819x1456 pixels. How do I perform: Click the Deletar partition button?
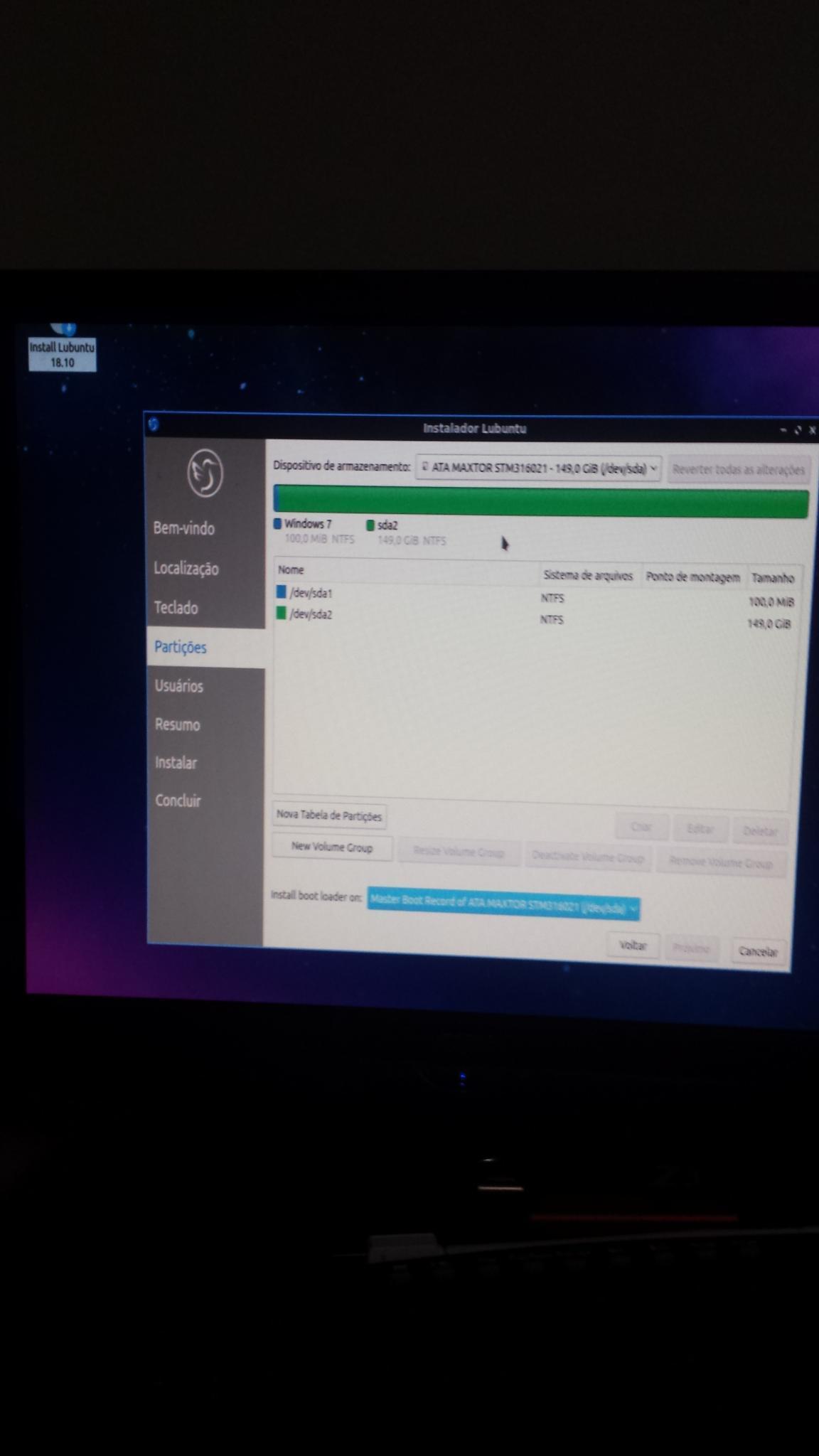760,831
